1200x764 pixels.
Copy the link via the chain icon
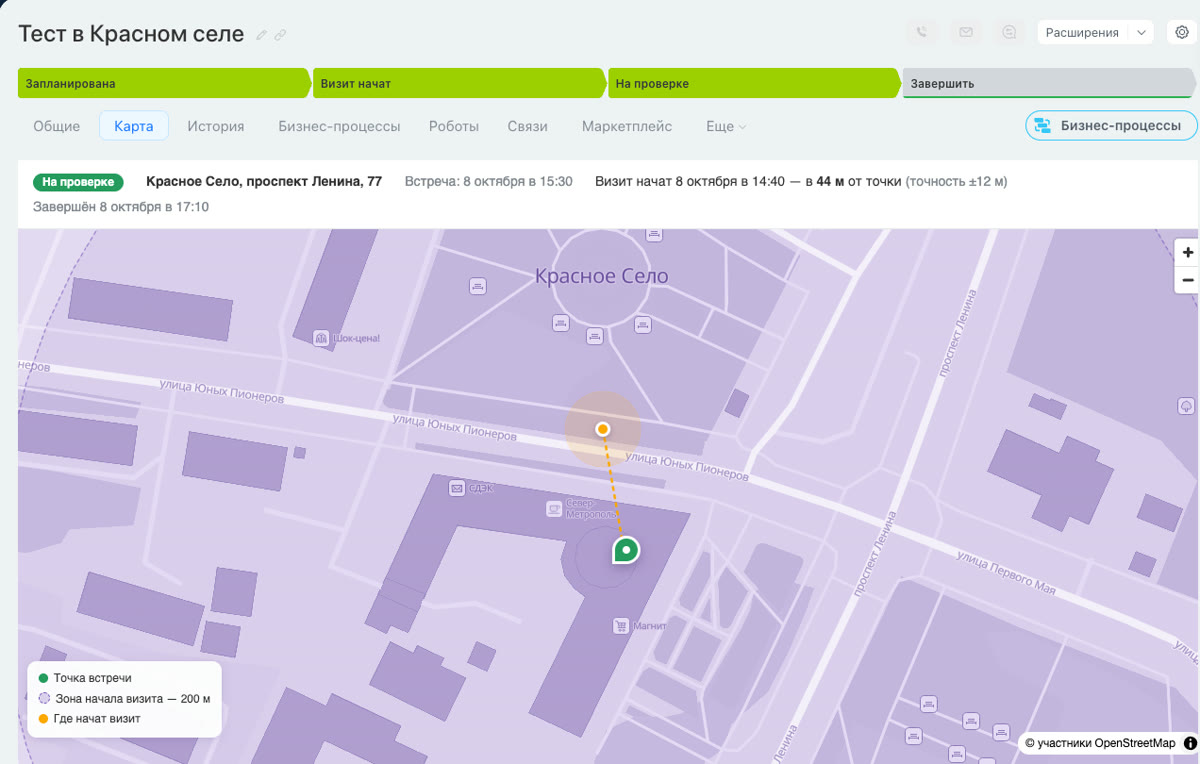281,35
